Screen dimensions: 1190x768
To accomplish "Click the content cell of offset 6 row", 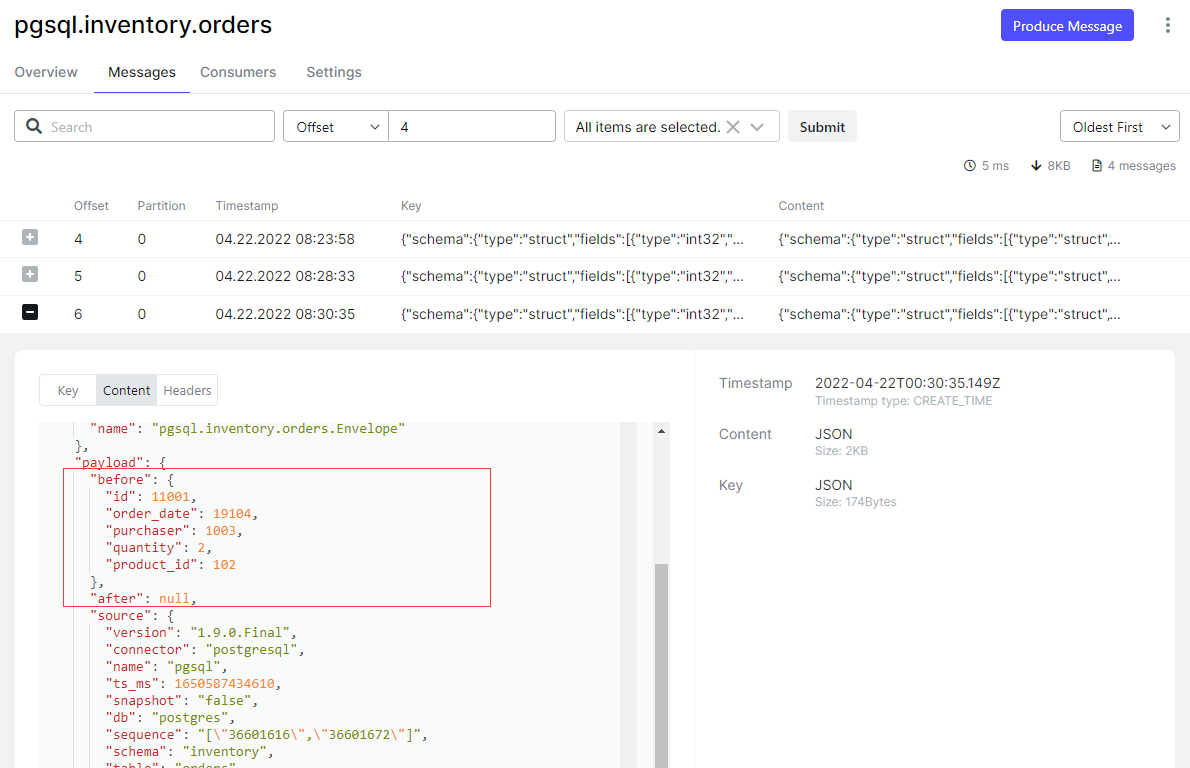I will 949,314.
